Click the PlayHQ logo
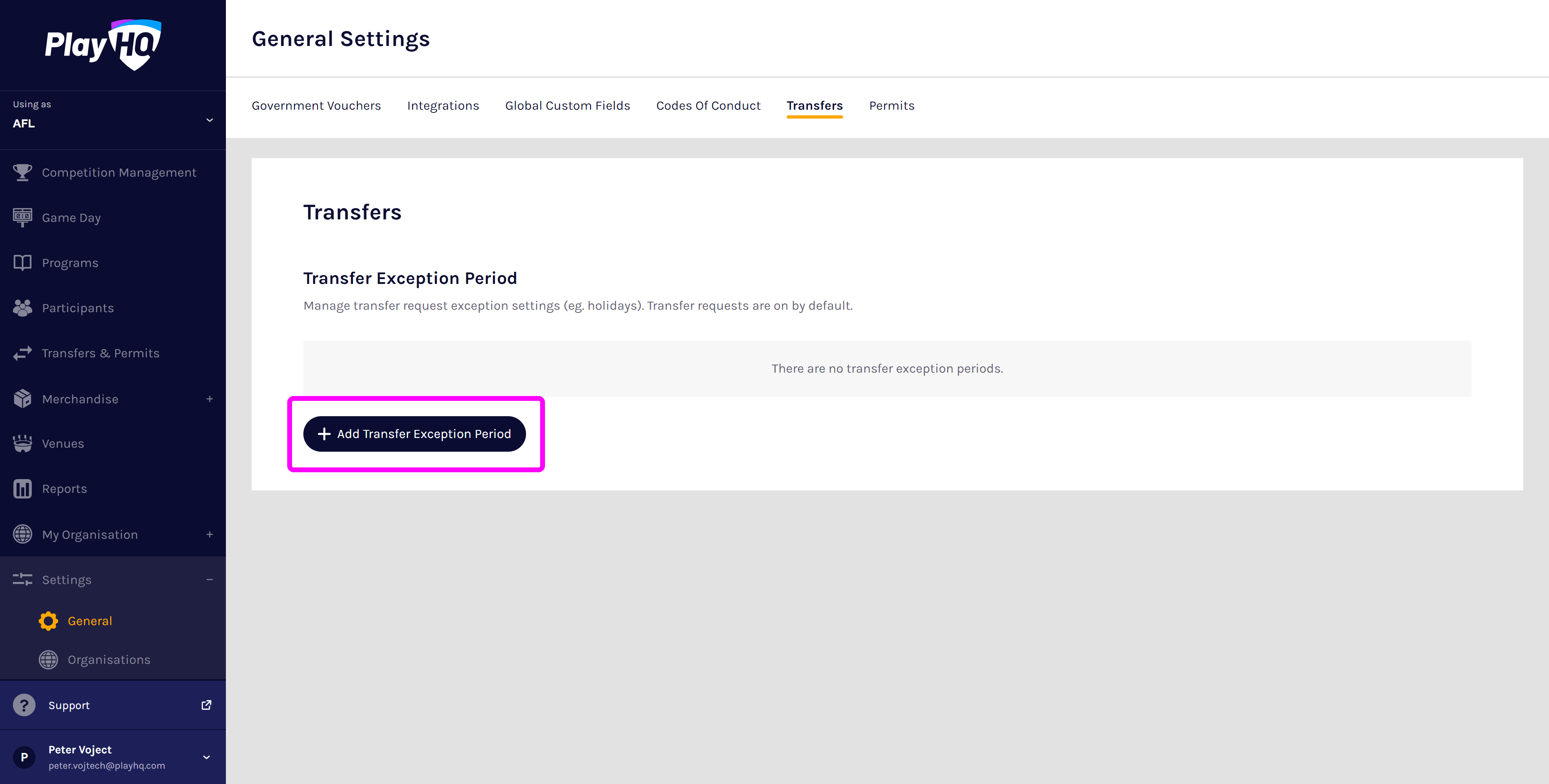 click(103, 44)
